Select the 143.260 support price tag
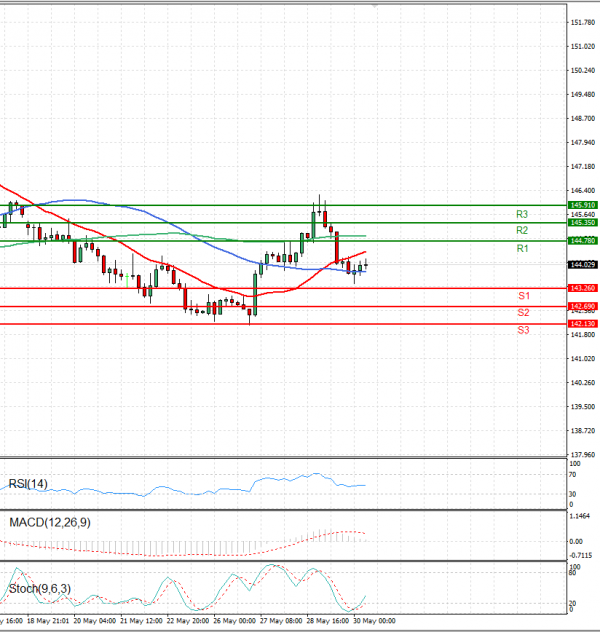This screenshot has width=600, height=632. [x=583, y=288]
